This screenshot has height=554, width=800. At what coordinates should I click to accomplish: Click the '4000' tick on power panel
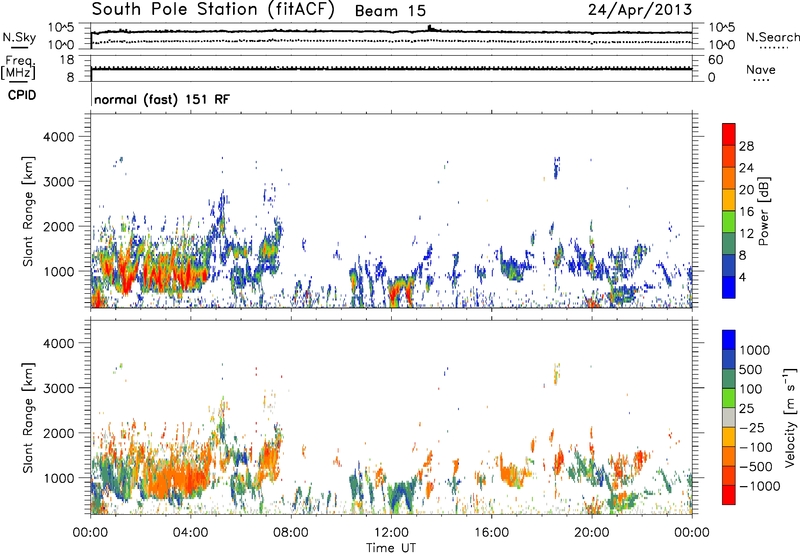click(x=59, y=137)
